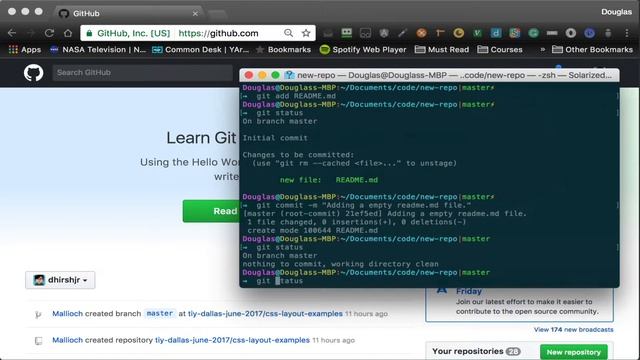This screenshot has height=360, width=640.
Task: Click the green V extension icon
Action: click(477, 33)
